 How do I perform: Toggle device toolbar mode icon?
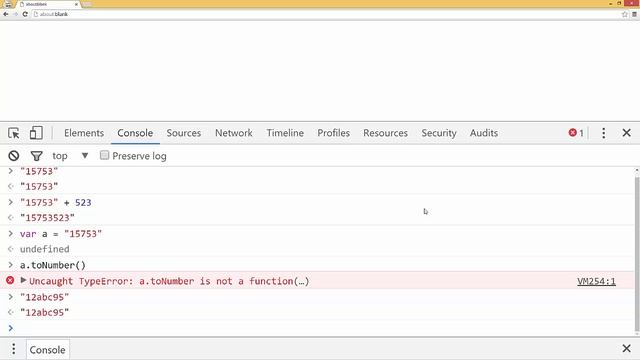[x=36, y=133]
